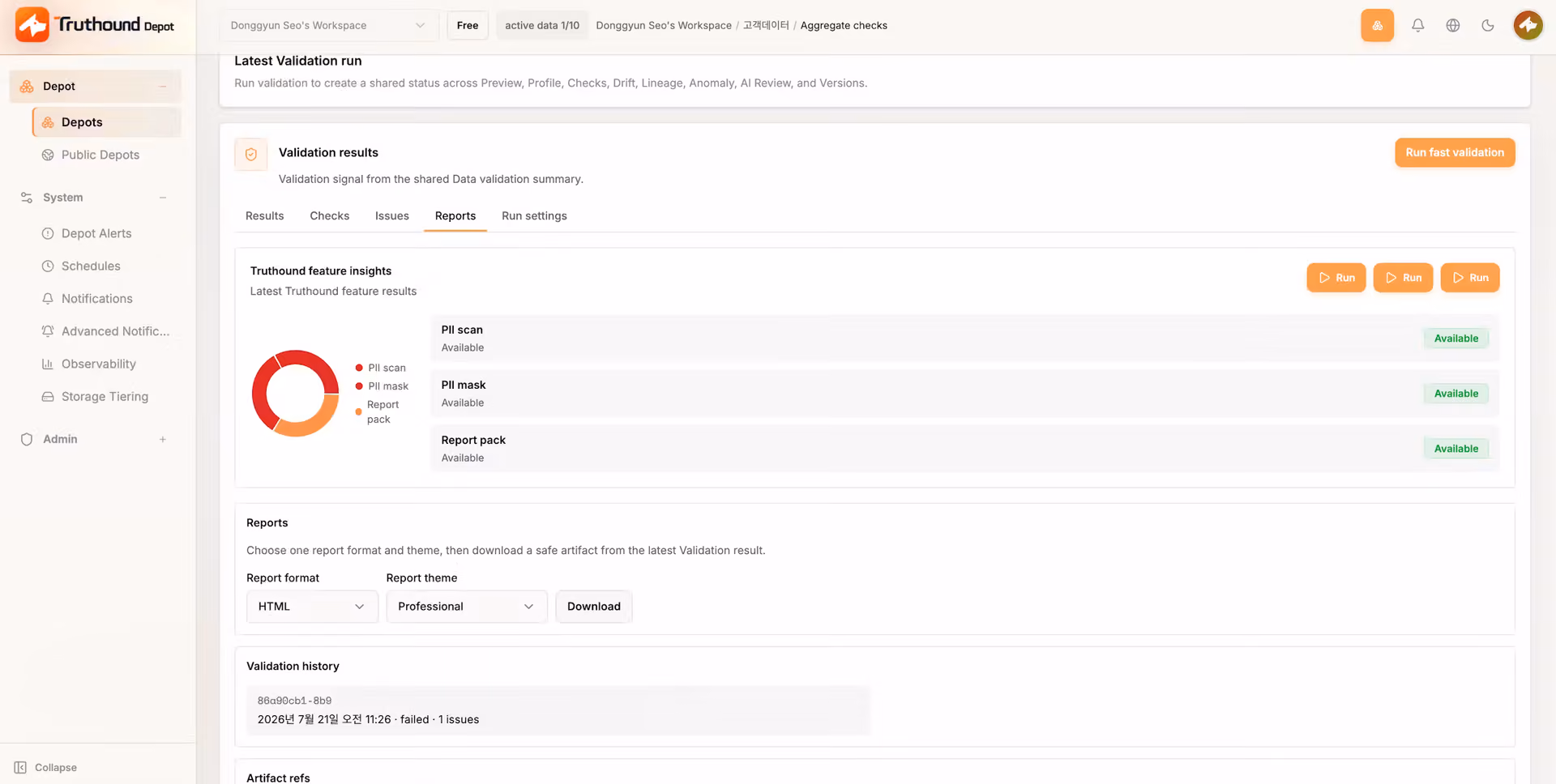1556x784 pixels.
Task: Switch to dark mode with moon icon
Action: coord(1488,25)
